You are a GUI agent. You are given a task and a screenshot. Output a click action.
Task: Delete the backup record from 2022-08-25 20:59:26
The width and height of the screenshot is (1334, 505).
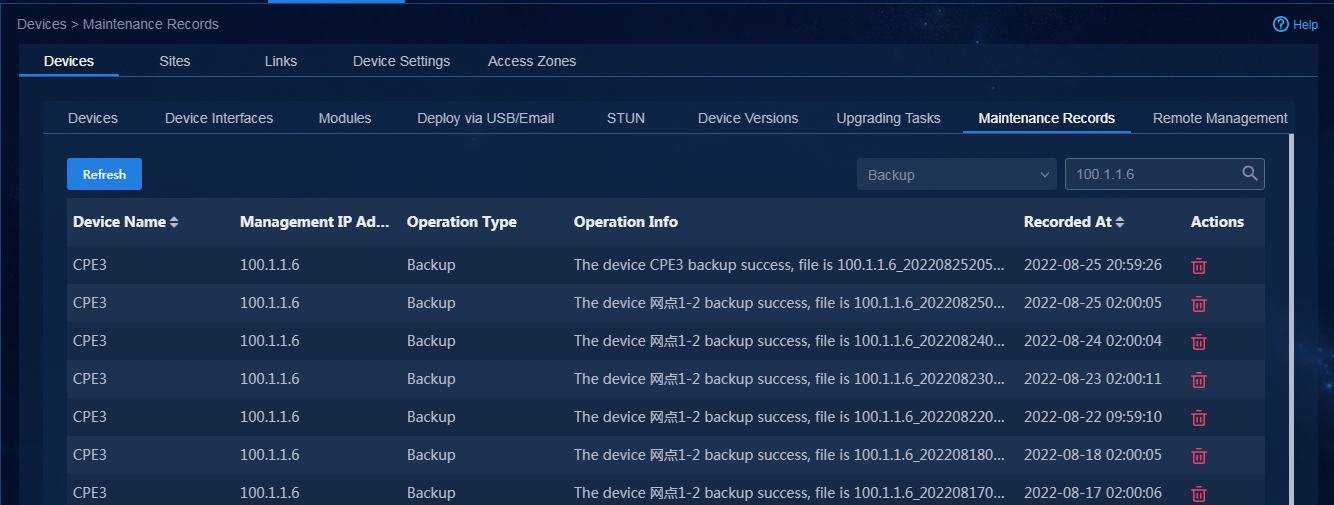[1199, 266]
